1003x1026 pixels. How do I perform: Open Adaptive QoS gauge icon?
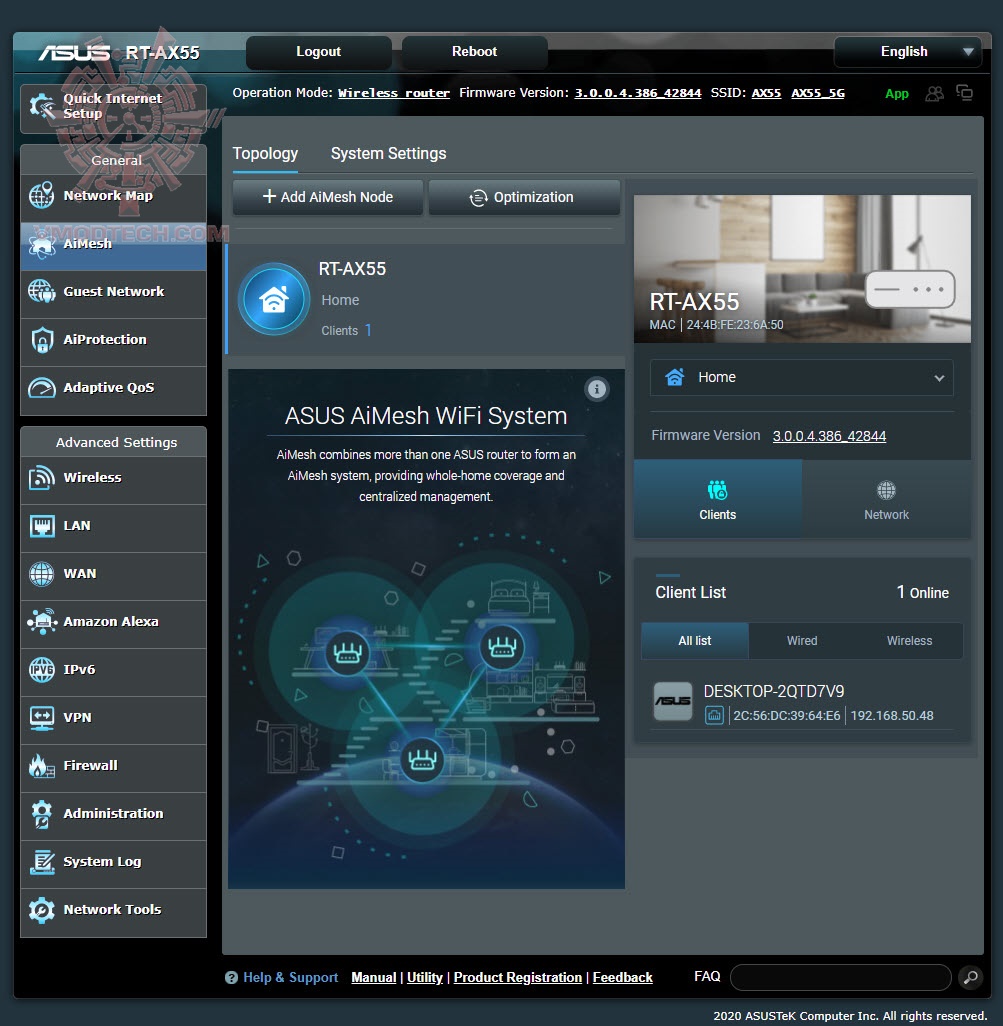(x=42, y=387)
